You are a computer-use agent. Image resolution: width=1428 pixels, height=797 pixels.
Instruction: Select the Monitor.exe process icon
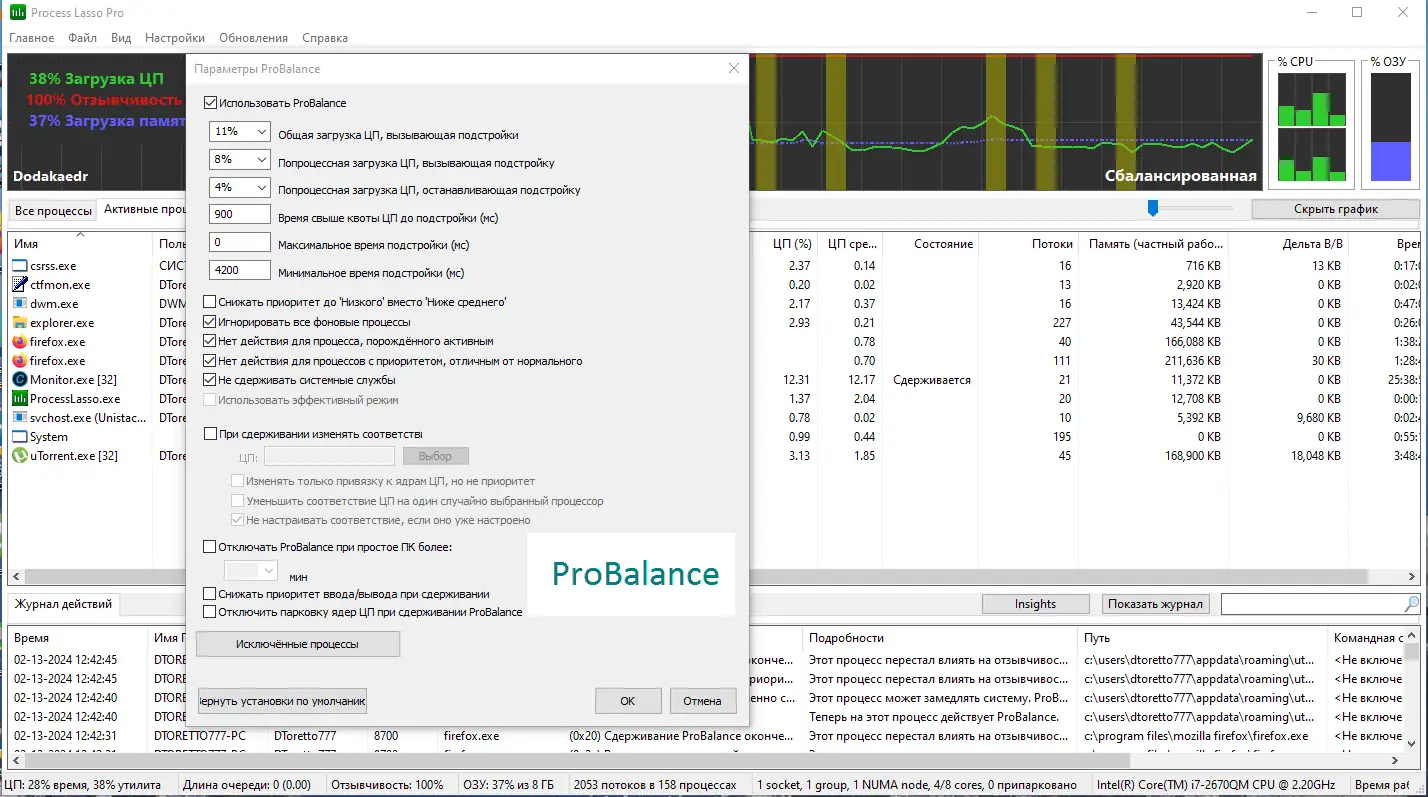(22, 379)
